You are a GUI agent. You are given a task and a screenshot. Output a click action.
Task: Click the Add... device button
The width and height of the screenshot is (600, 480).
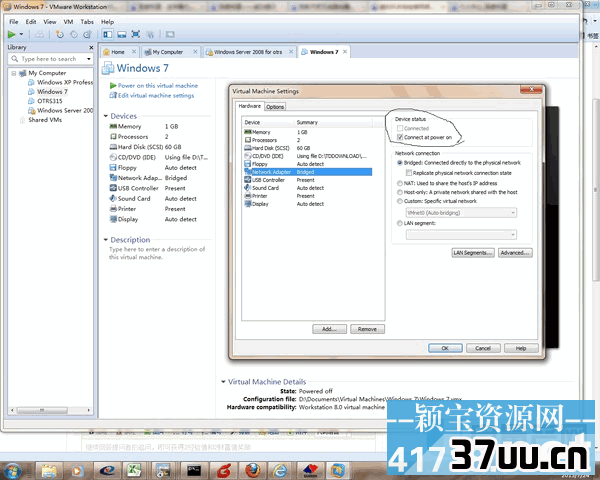329,329
